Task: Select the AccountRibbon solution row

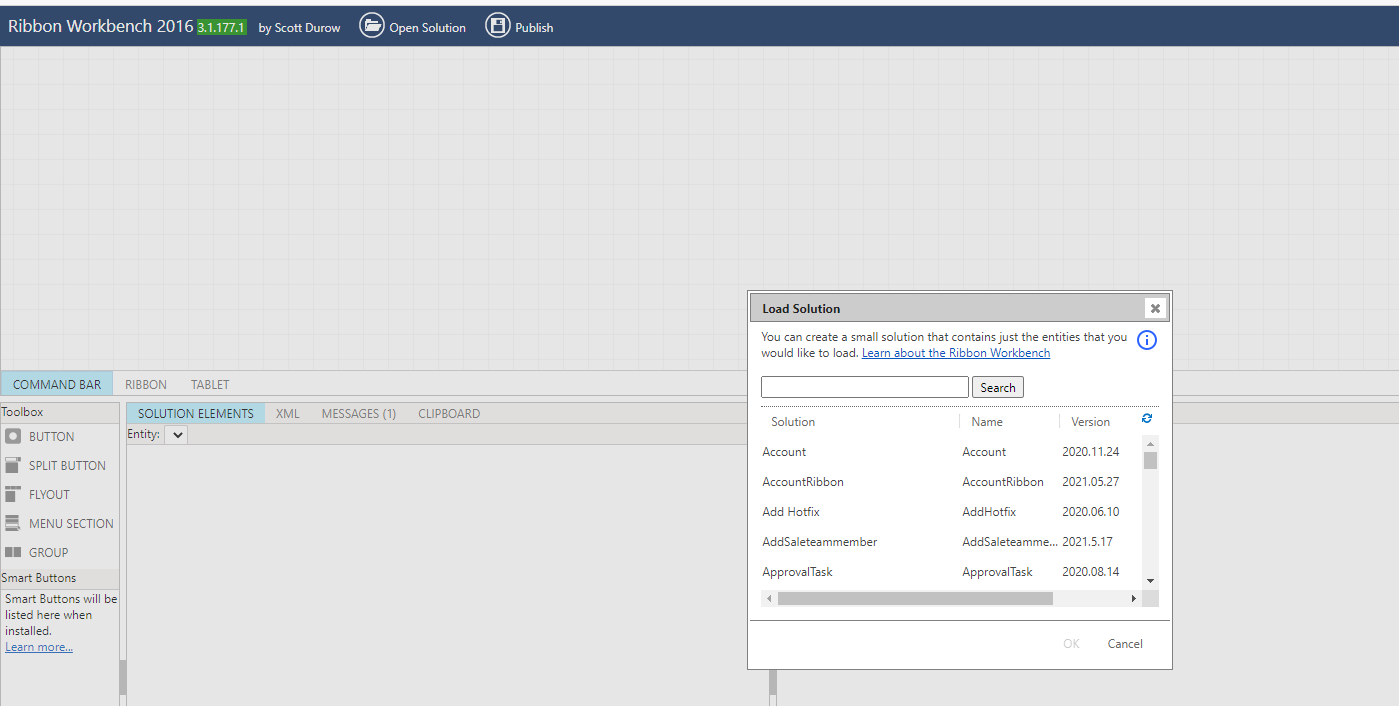Action: point(951,482)
